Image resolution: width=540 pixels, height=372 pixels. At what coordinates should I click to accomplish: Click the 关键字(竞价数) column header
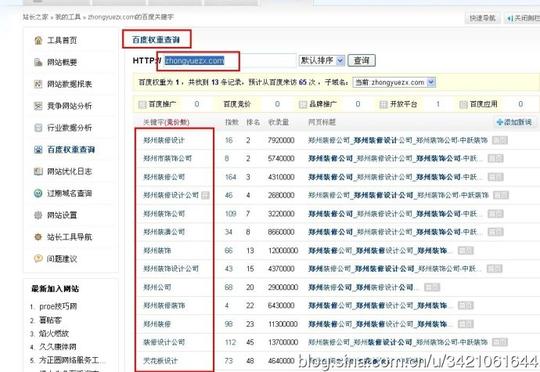pos(166,122)
